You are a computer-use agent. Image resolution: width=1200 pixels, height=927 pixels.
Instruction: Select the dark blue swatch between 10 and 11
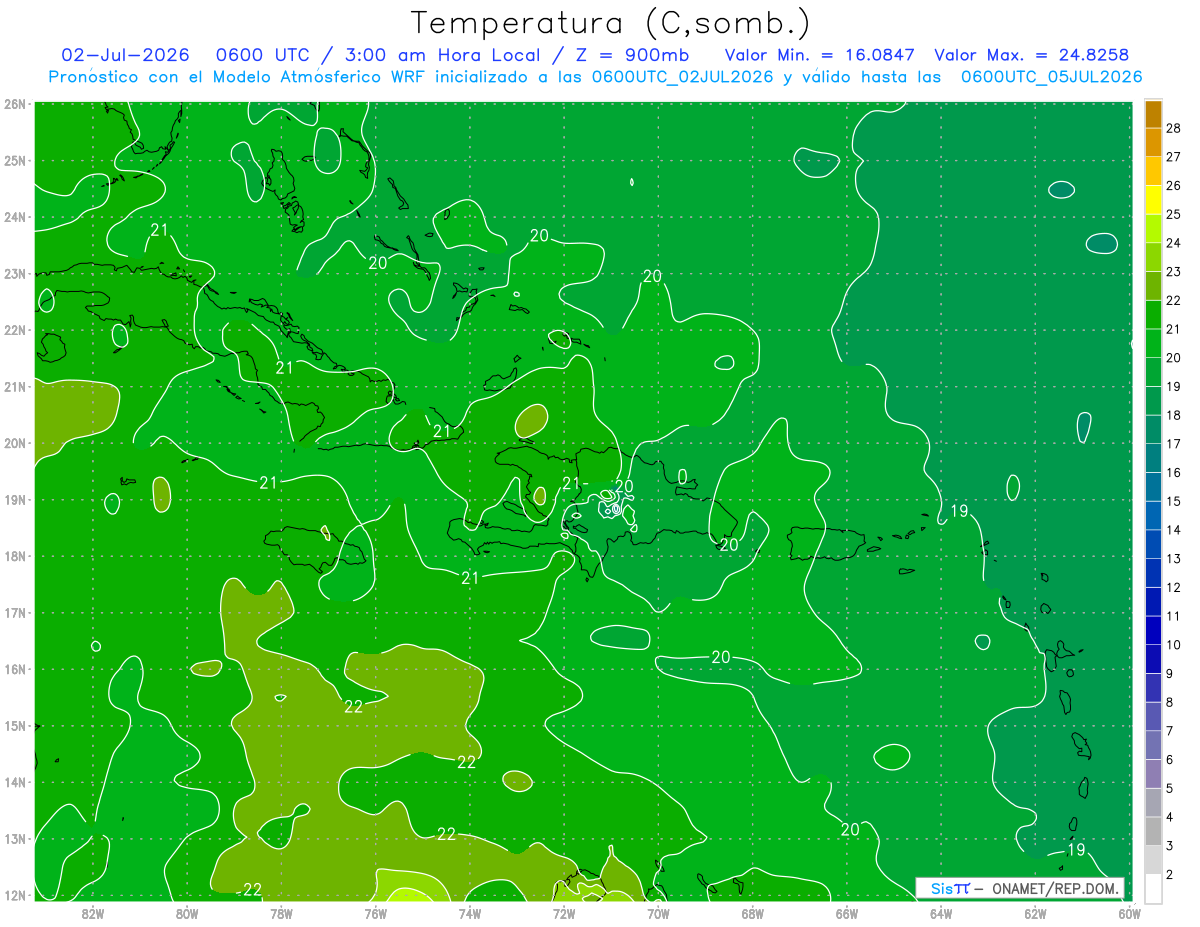tap(1153, 631)
